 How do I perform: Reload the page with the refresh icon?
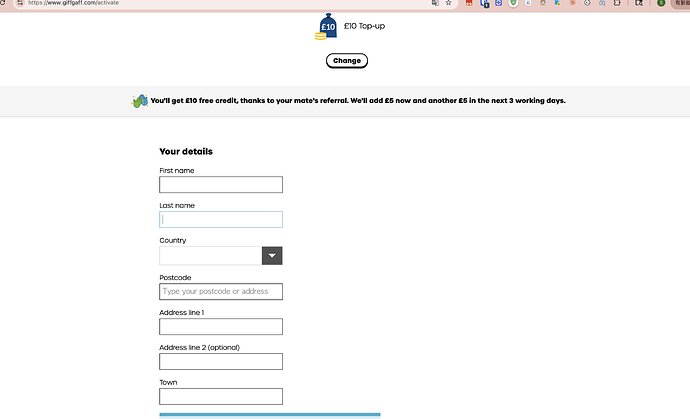click(x=2, y=3)
